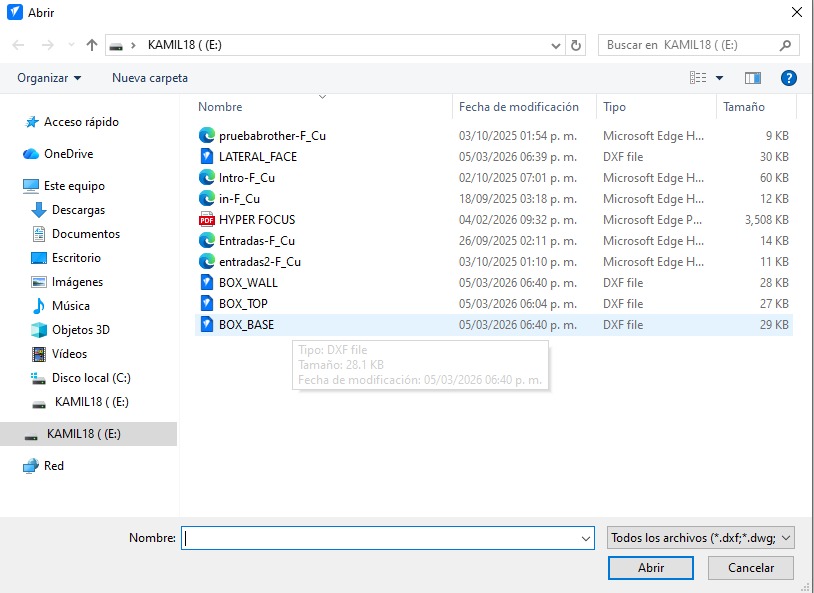The height and width of the screenshot is (593, 814).
Task: Create a Nueva carpeta
Action: click(150, 78)
